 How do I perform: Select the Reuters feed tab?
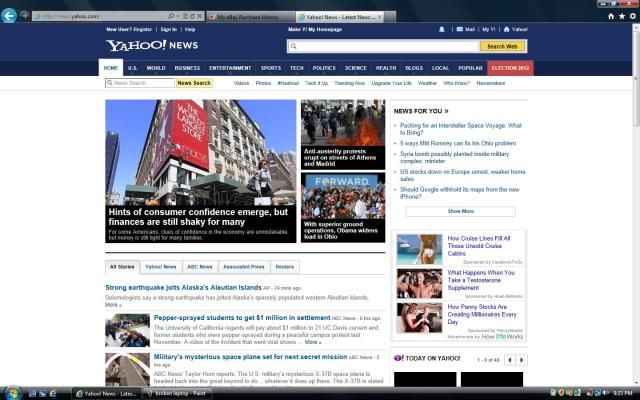point(284,267)
